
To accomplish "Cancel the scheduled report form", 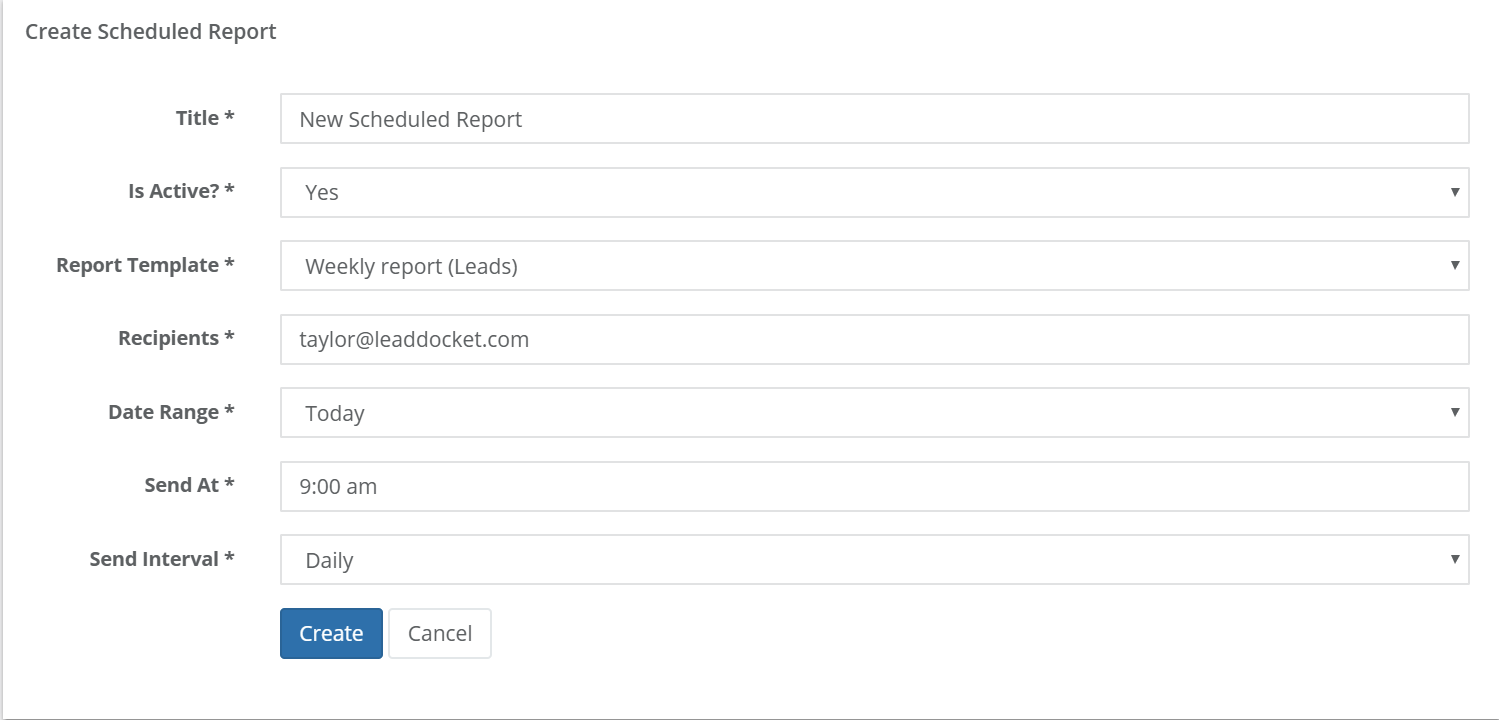I will 440,633.
